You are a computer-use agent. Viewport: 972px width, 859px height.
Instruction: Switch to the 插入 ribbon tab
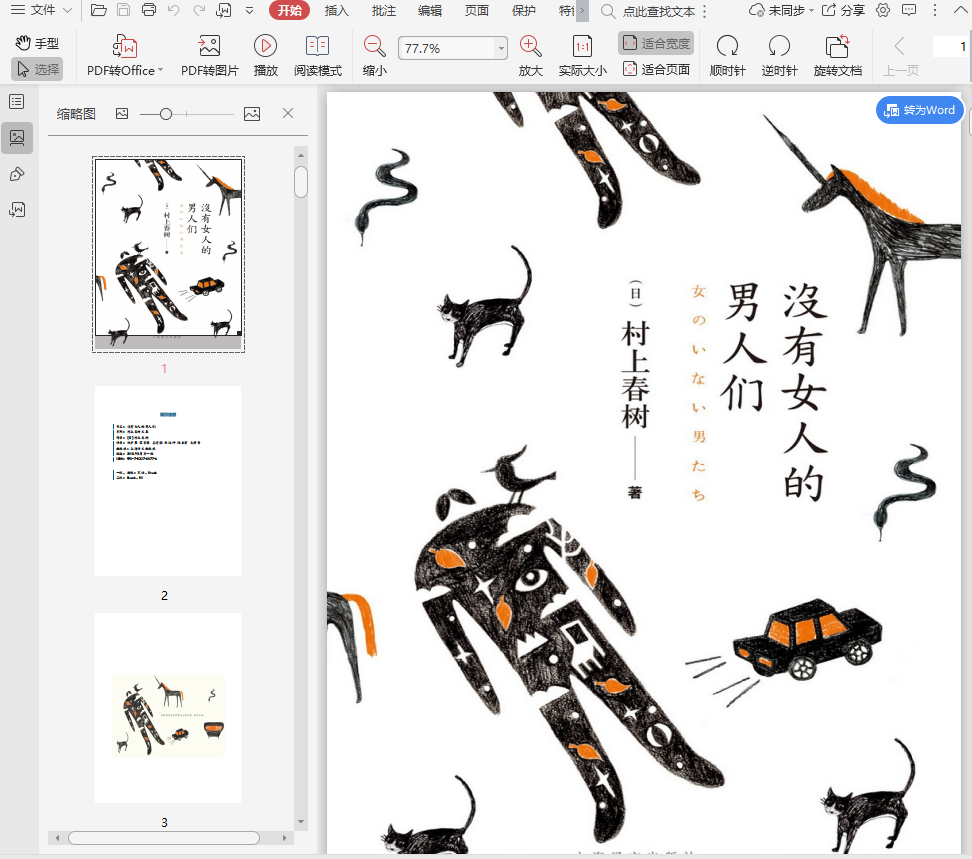point(337,10)
